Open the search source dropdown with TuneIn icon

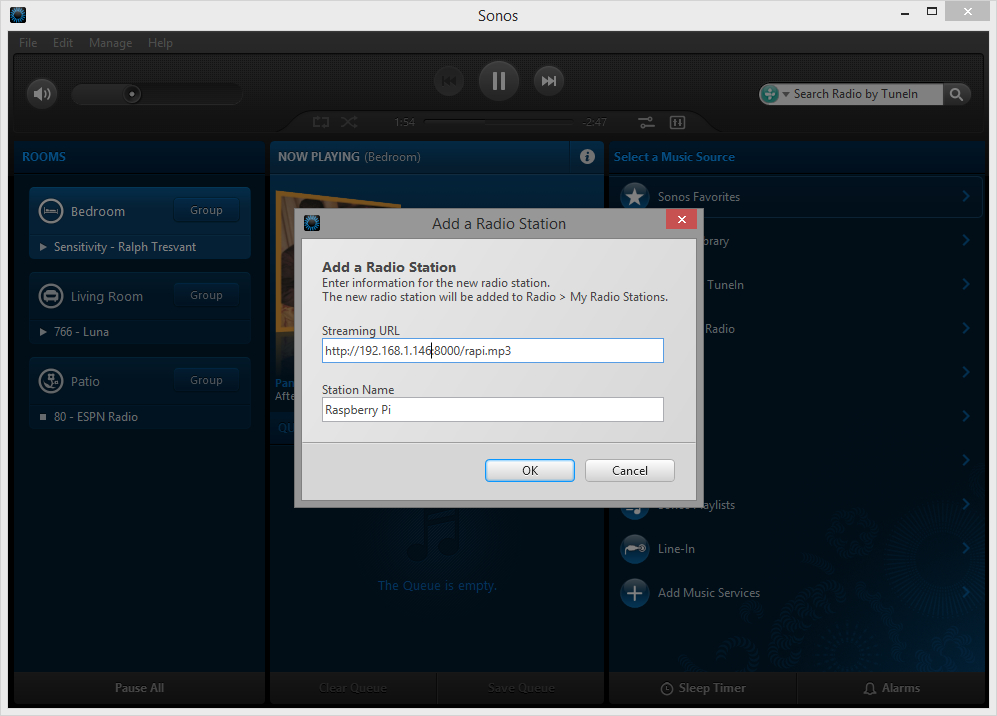click(x=776, y=94)
